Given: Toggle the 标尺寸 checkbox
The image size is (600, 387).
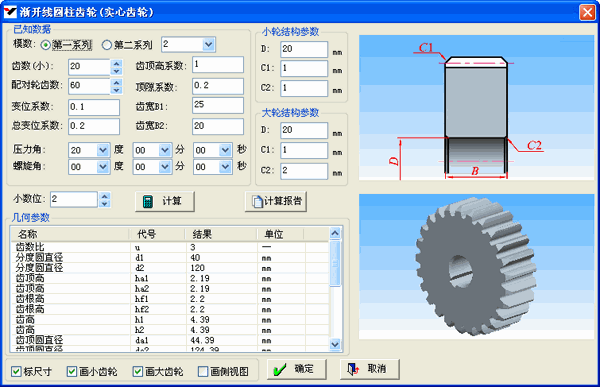Looking at the screenshot, I should (16, 371).
